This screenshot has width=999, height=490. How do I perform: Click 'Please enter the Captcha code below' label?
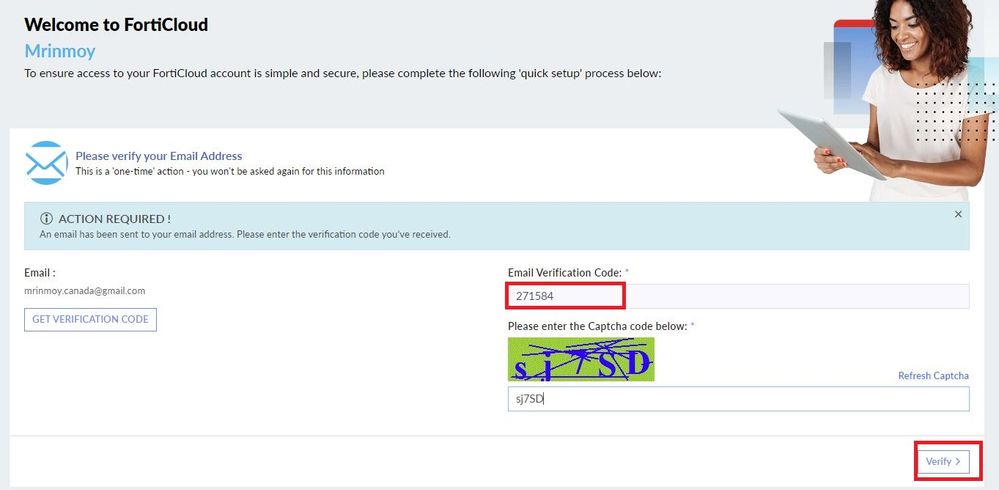598,326
